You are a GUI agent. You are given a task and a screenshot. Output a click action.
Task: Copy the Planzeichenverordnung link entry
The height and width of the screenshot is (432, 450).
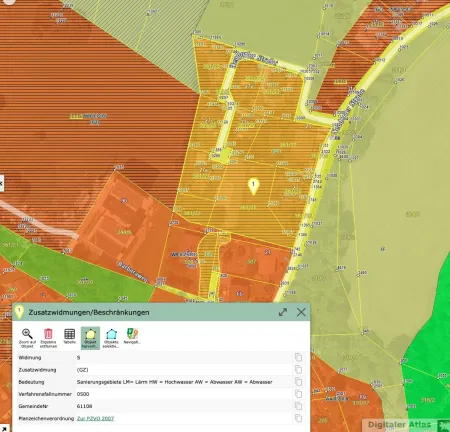tap(298, 418)
